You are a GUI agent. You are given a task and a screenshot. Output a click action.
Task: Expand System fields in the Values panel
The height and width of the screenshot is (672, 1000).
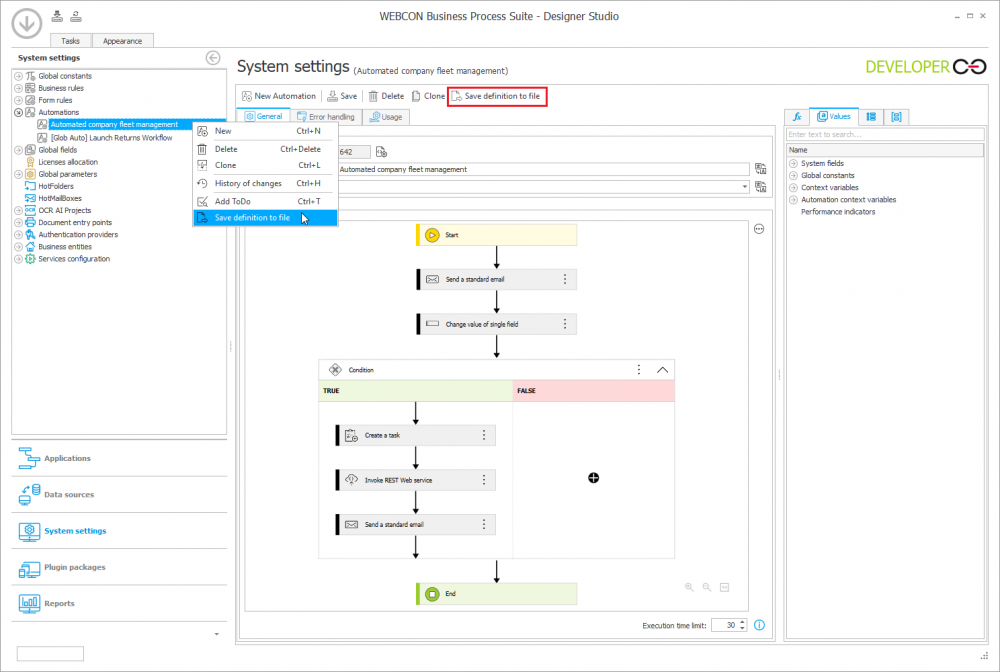(x=793, y=163)
